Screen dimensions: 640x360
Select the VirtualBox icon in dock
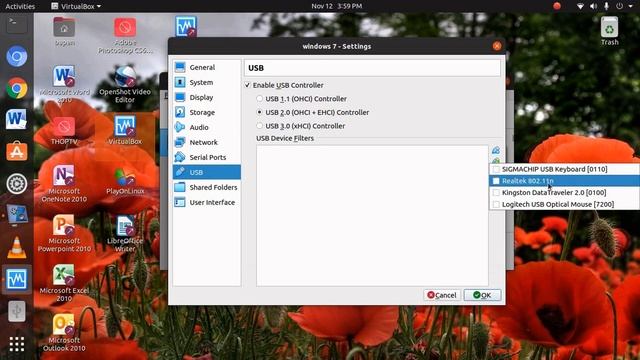17,280
